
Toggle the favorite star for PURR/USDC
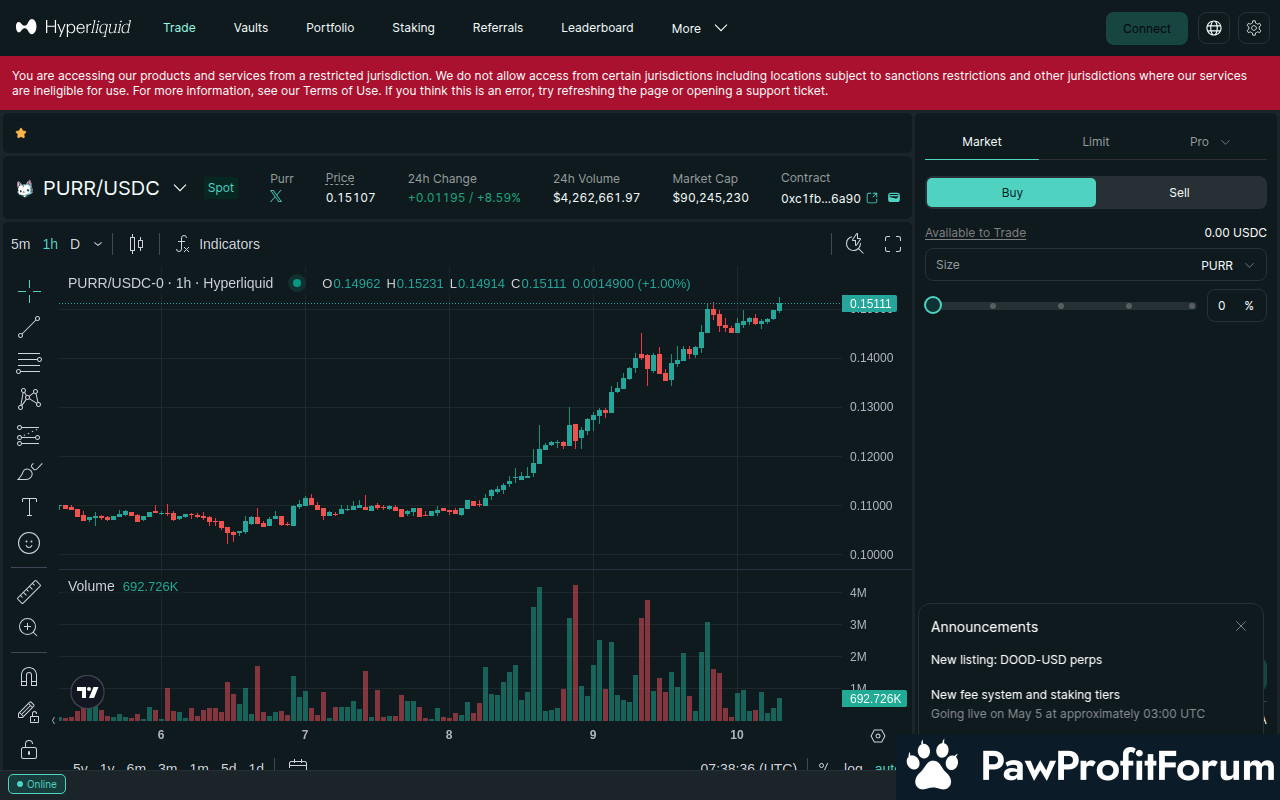pyautogui.click(x=21, y=133)
